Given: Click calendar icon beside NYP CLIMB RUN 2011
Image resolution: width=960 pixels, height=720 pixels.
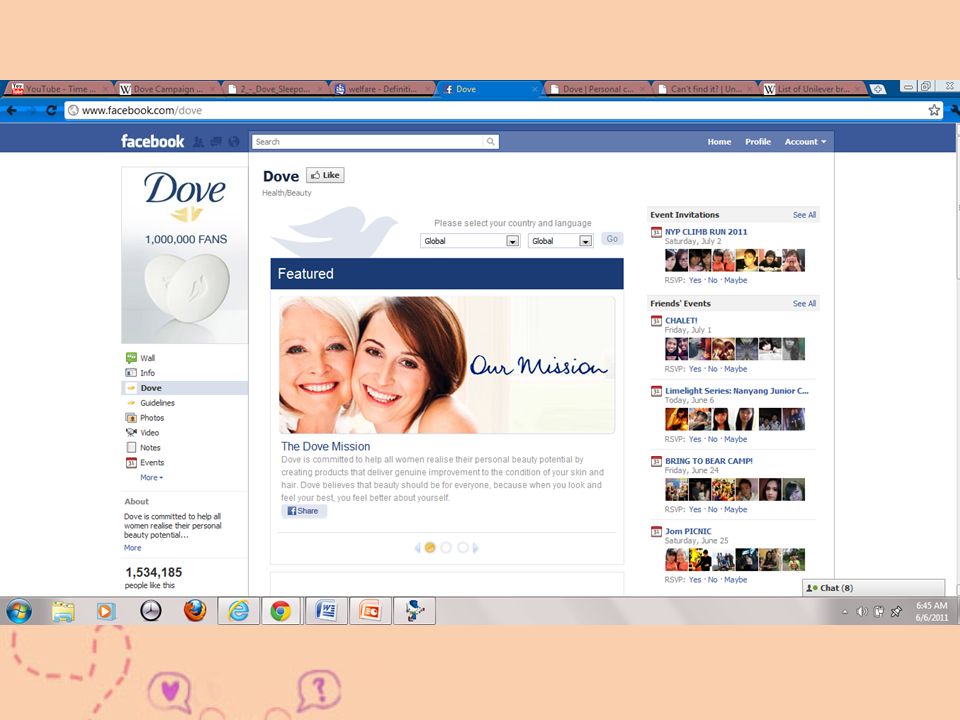Looking at the screenshot, I should (656, 232).
